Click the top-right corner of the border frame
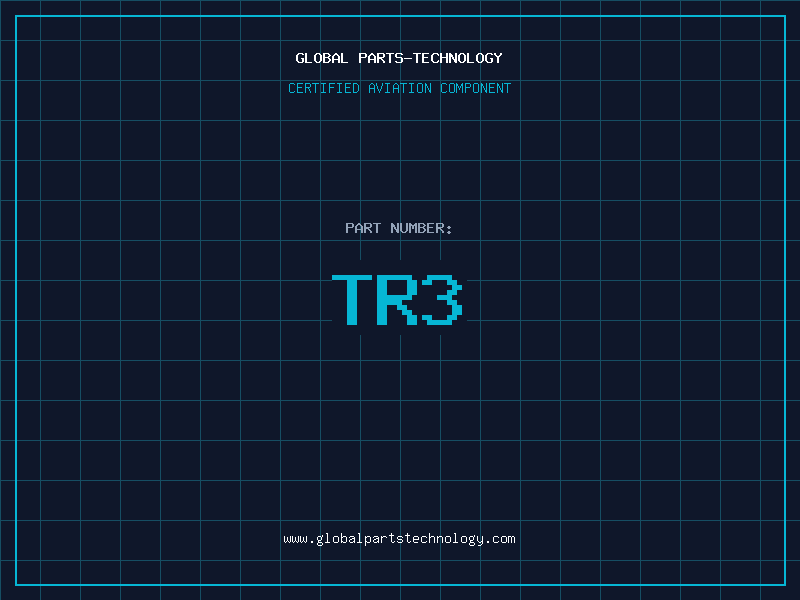This screenshot has height=600, width=800. [785, 15]
